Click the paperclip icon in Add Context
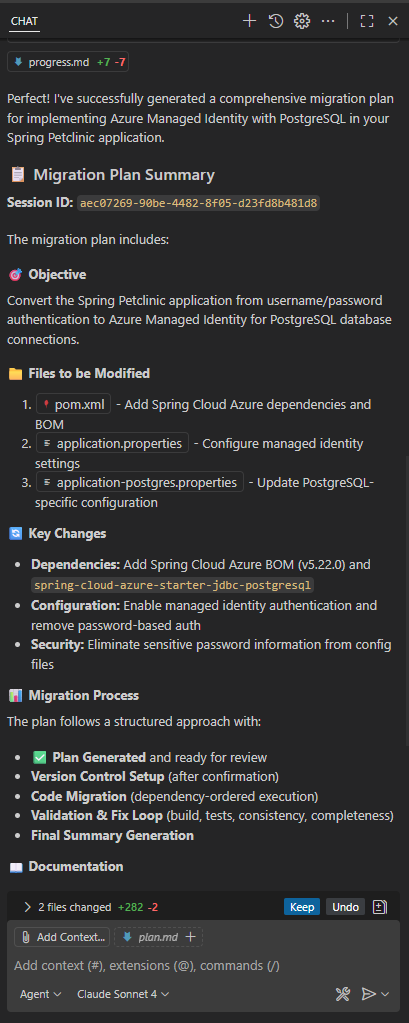The image size is (409, 1023). tap(26, 937)
